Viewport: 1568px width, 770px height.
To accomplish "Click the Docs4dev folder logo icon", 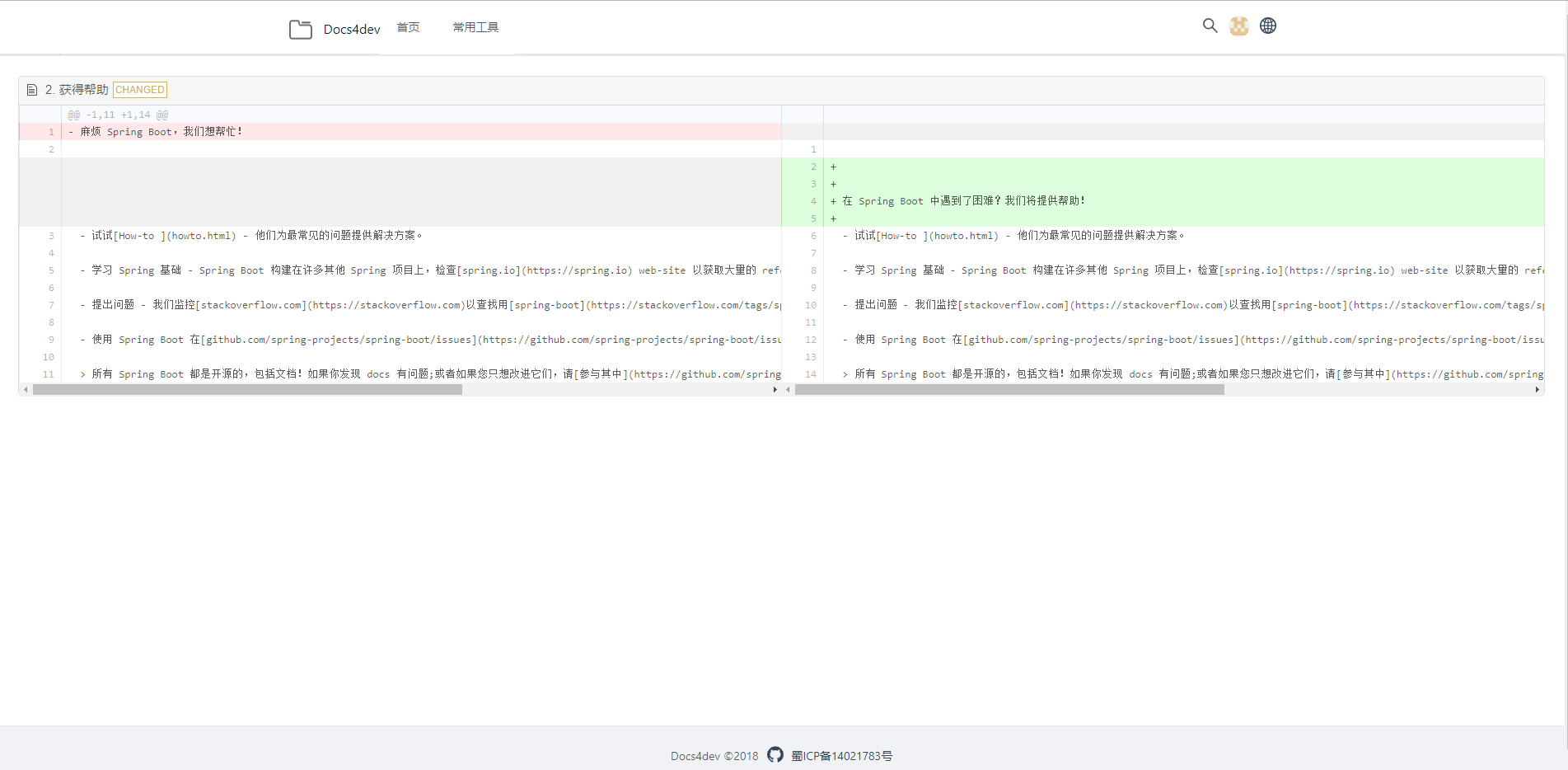I will click(300, 28).
